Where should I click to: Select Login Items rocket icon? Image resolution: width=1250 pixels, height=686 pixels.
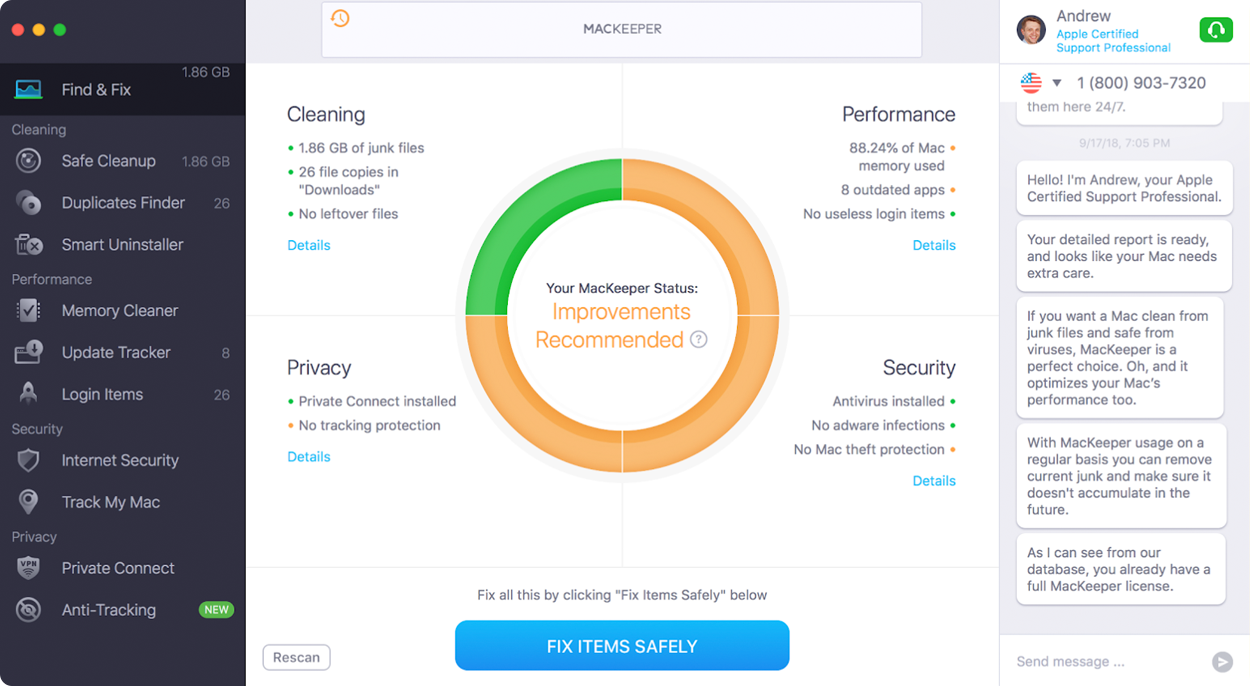tap(28, 394)
